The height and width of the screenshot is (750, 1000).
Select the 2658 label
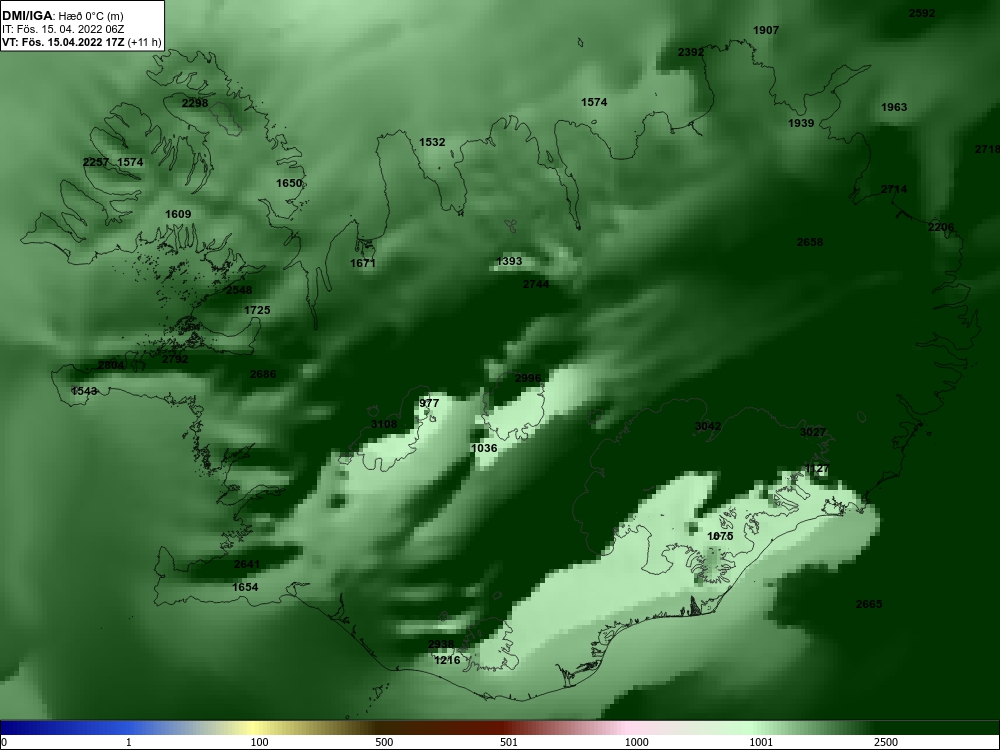pyautogui.click(x=810, y=242)
